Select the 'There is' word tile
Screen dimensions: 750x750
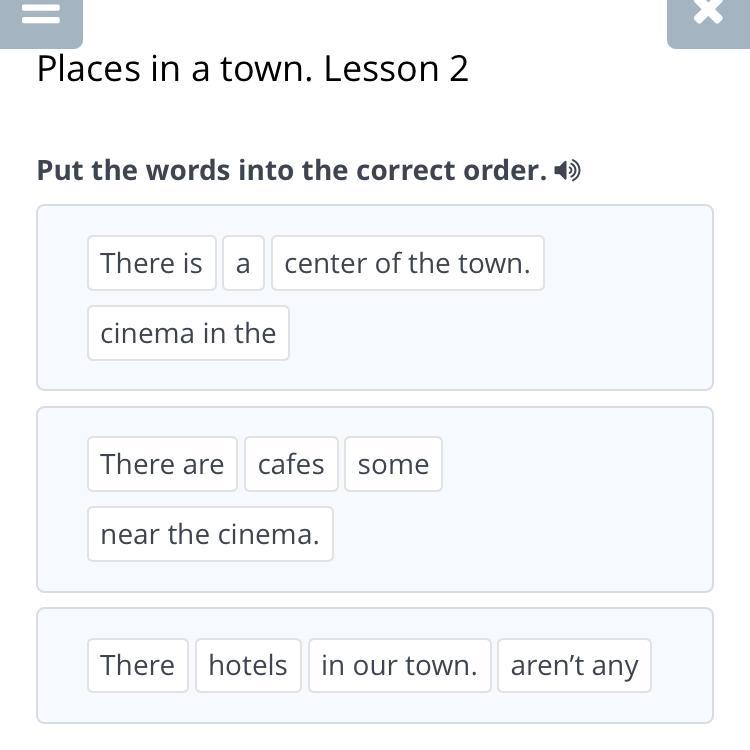click(151, 263)
